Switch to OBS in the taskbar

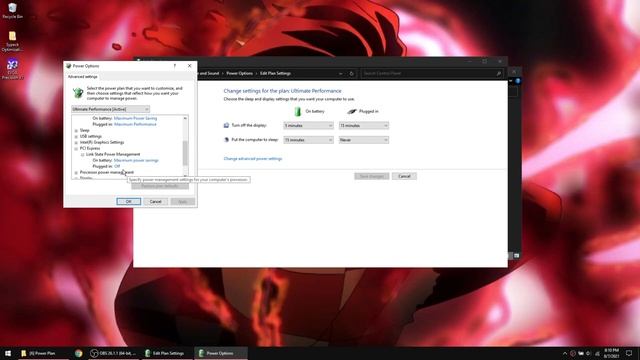[113, 353]
